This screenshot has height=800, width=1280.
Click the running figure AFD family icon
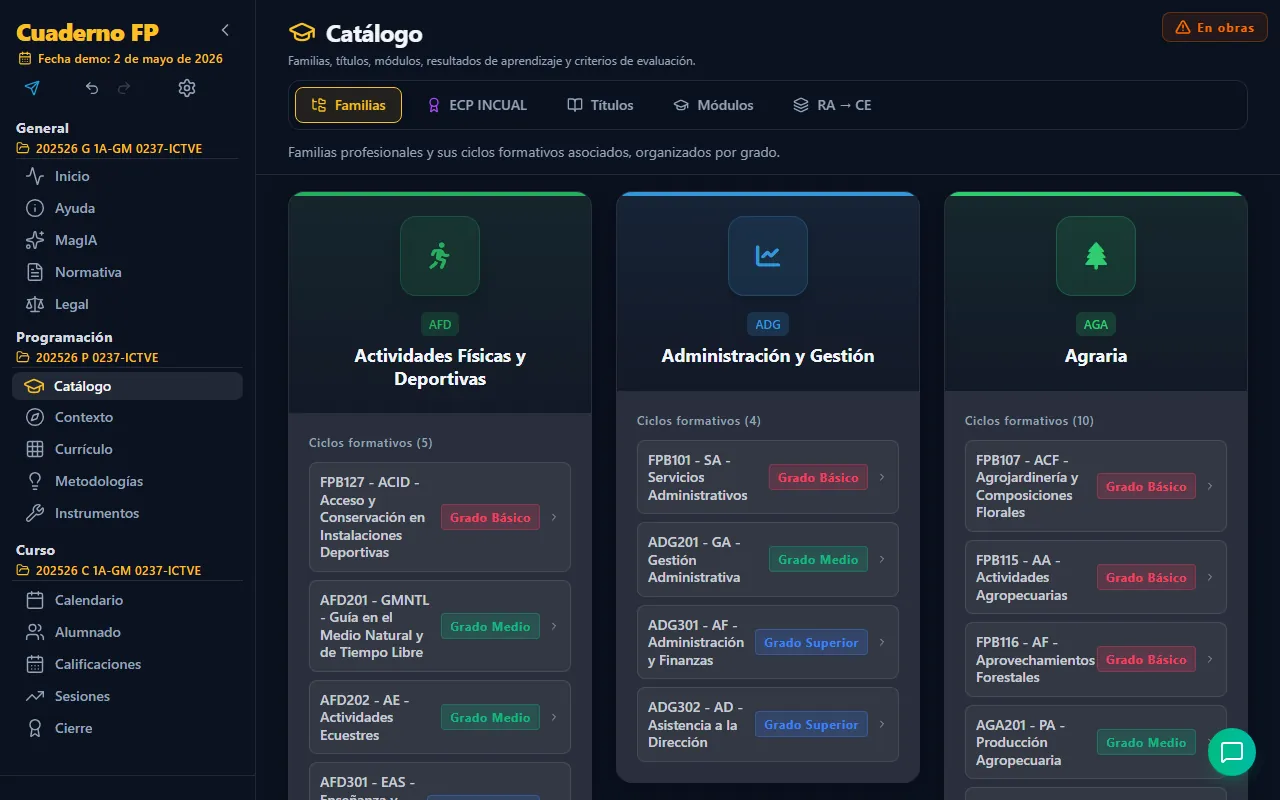point(440,256)
